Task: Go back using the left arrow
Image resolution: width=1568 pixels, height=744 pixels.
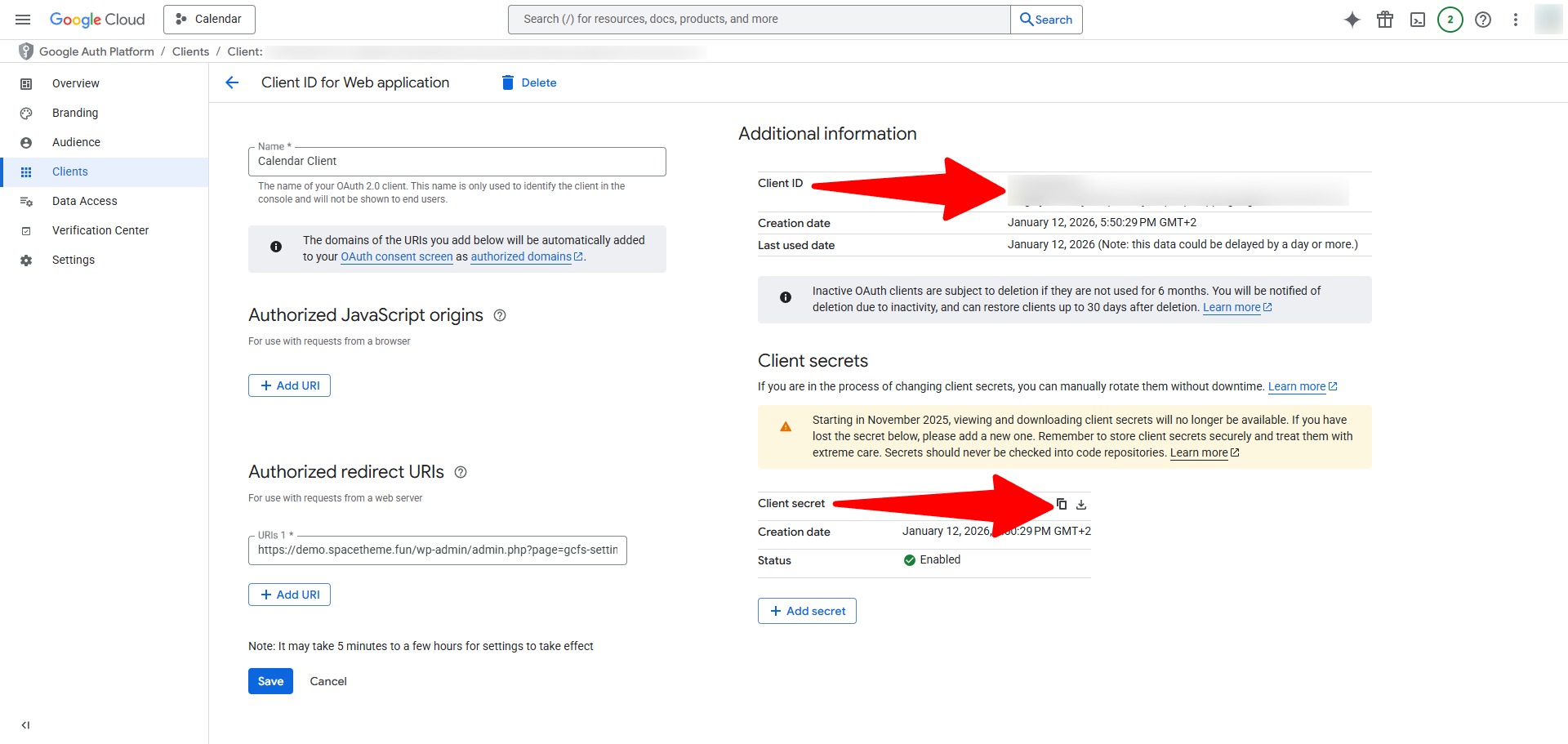Action: [232, 82]
